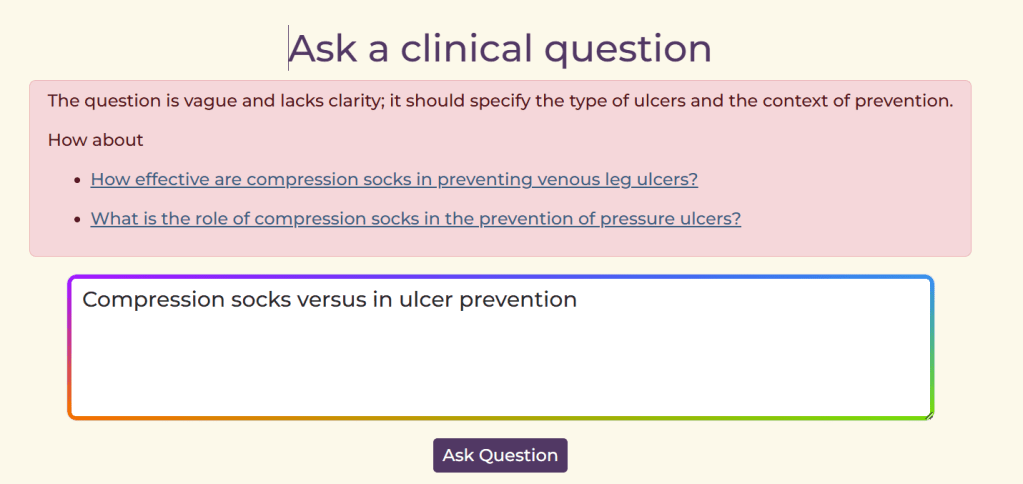Grab the text area resize handle
Screen dimensions: 1023x484
tap(930, 414)
